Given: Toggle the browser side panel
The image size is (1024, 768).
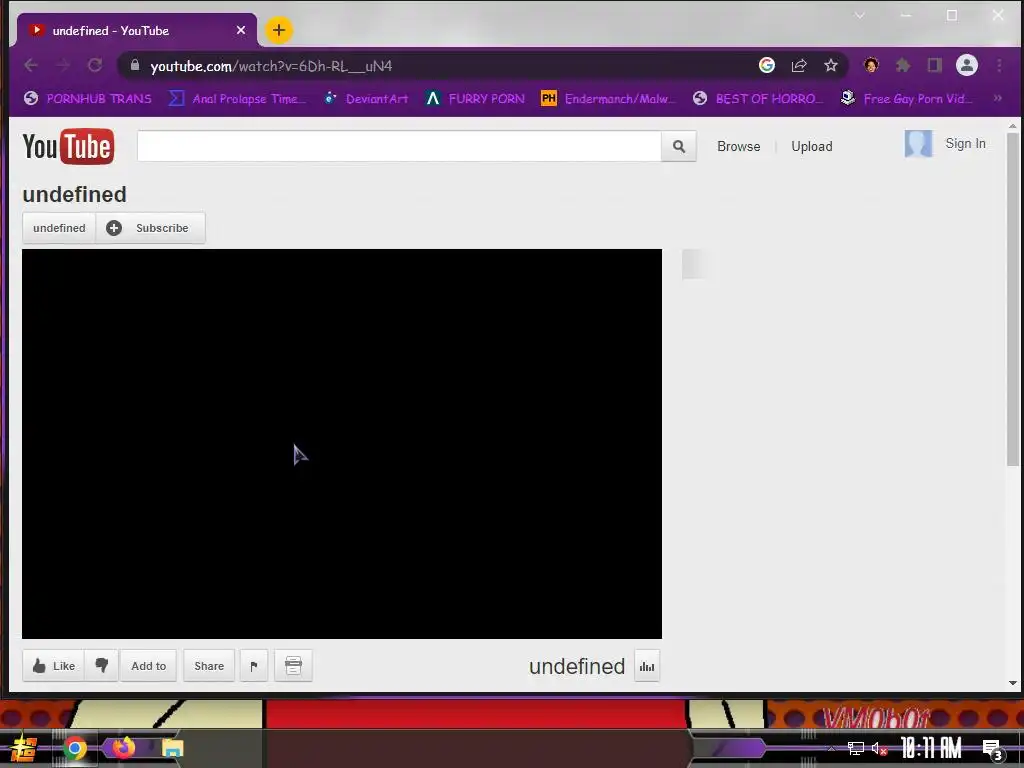Looking at the screenshot, I should pyautogui.click(x=935, y=65).
